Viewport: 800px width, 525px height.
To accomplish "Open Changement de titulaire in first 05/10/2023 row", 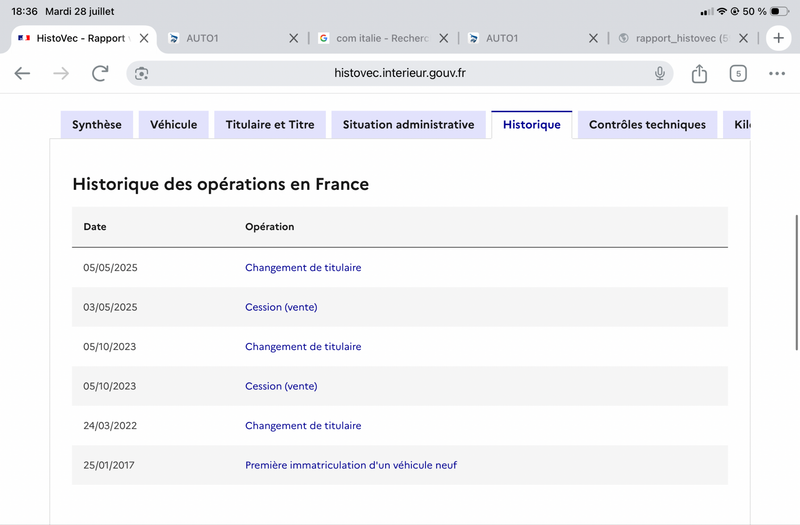I will tap(303, 346).
